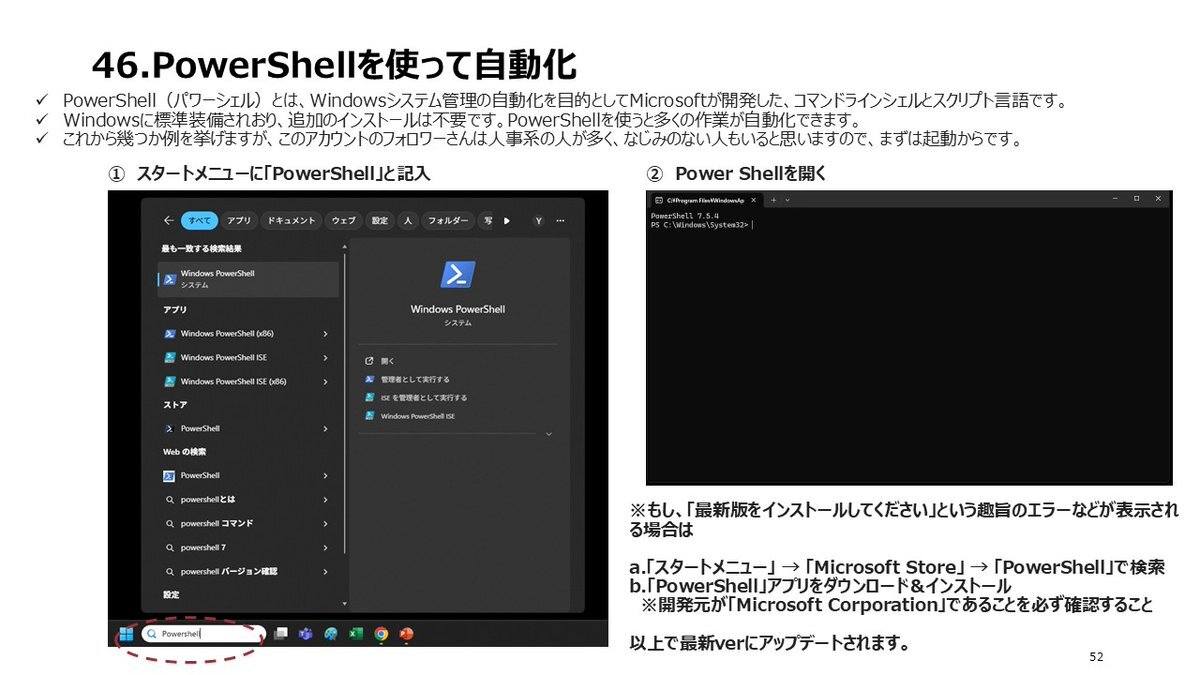Click the Task View taskbar icon

coord(280,633)
